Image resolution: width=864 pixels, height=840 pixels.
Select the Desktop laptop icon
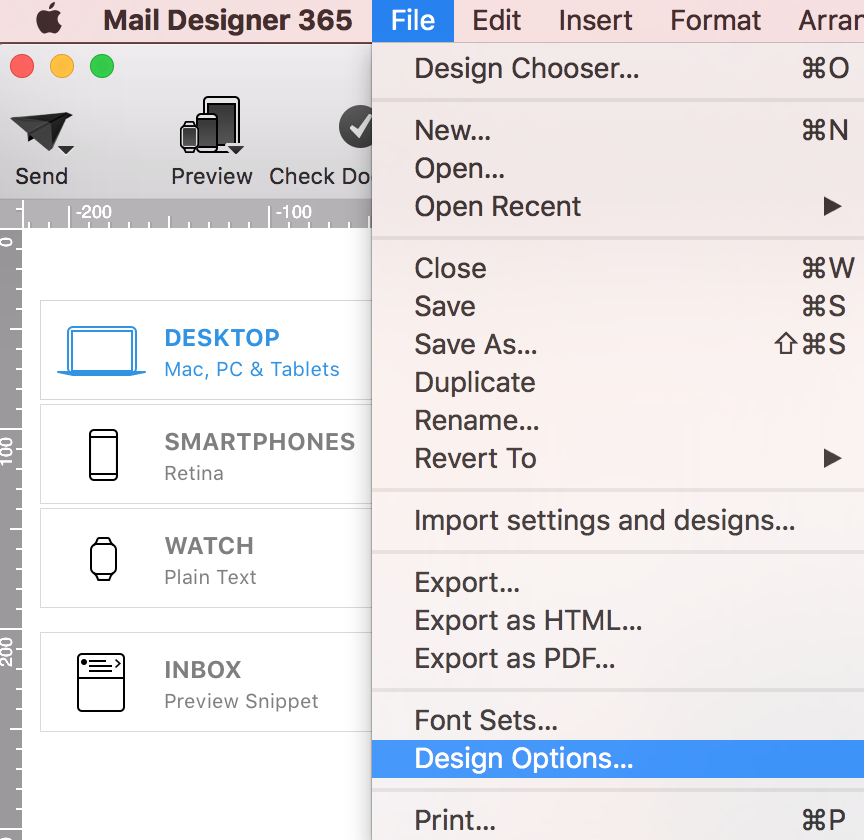[x=102, y=351]
